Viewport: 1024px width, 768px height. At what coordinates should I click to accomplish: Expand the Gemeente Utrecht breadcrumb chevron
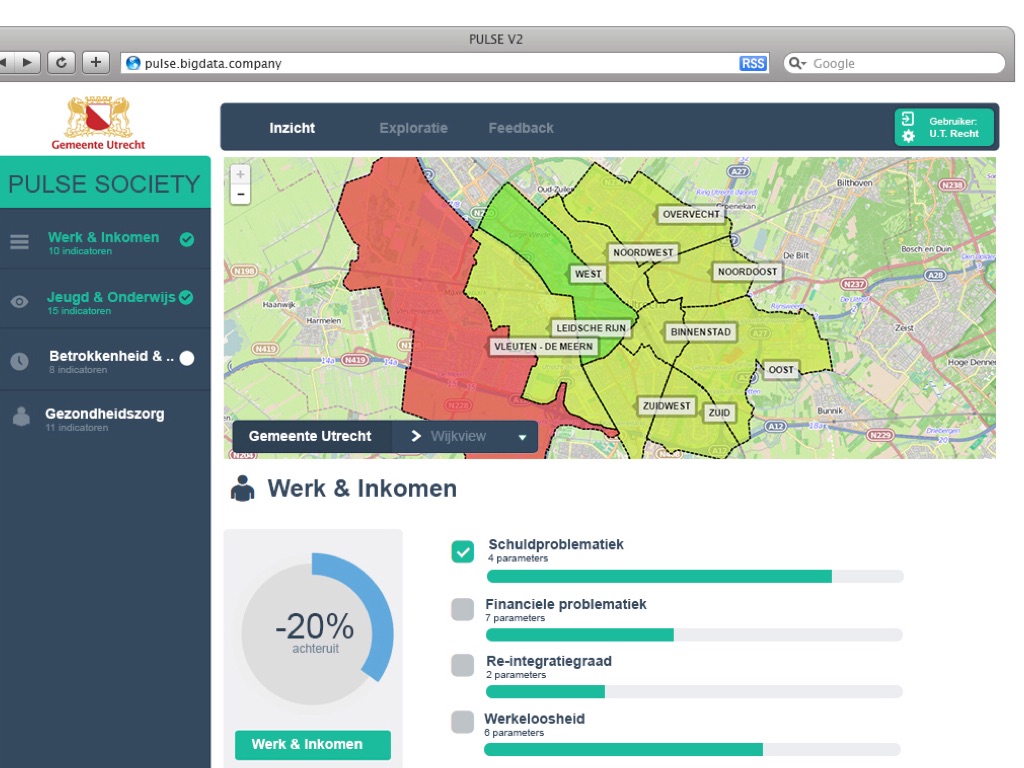416,436
